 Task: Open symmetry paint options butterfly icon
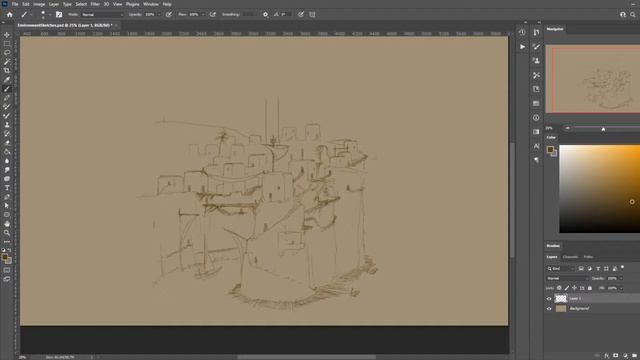pyautogui.click(x=312, y=14)
